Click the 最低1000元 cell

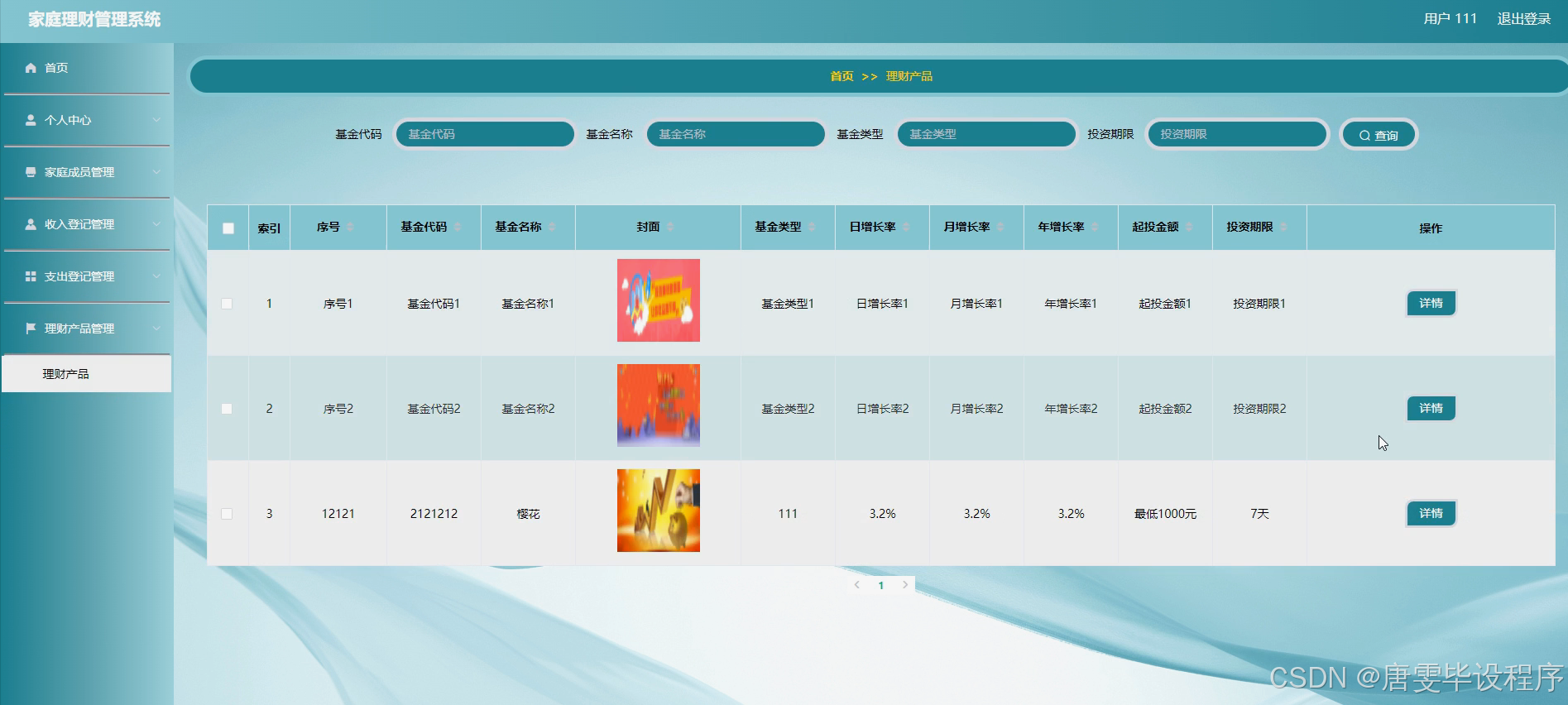1165,514
